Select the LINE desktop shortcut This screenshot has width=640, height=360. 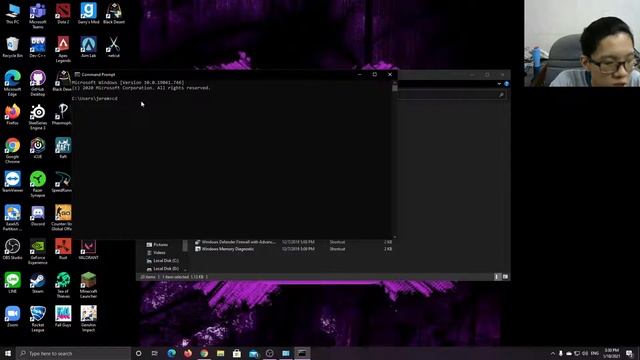point(12,283)
